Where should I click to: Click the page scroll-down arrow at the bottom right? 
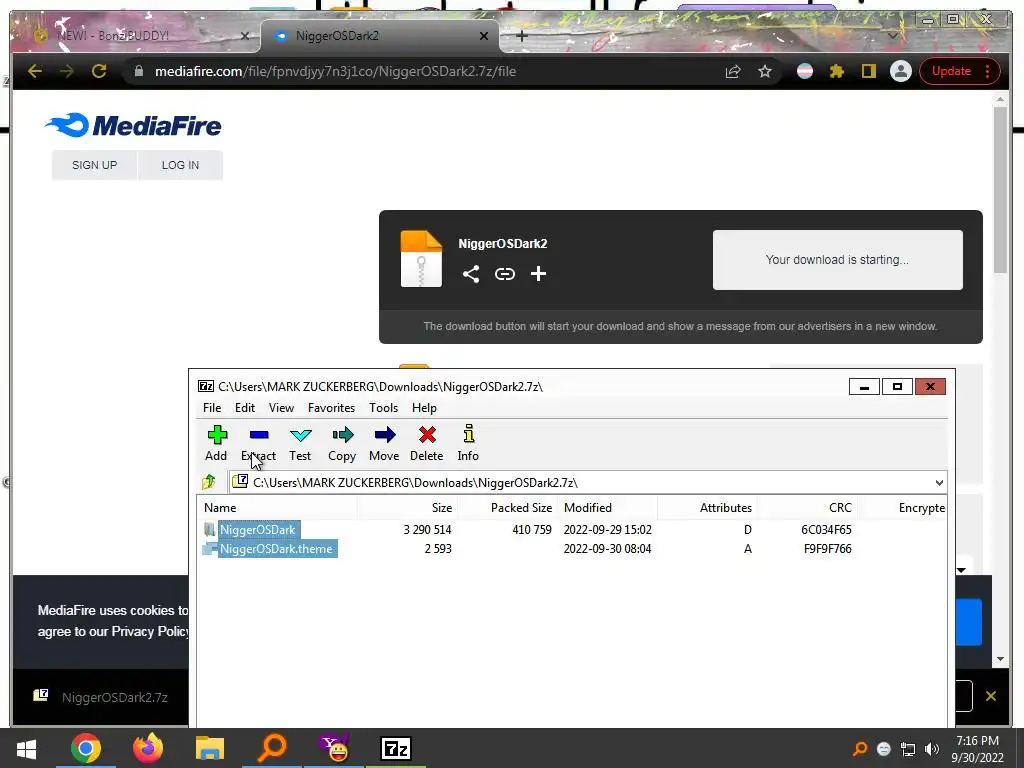point(1000,660)
